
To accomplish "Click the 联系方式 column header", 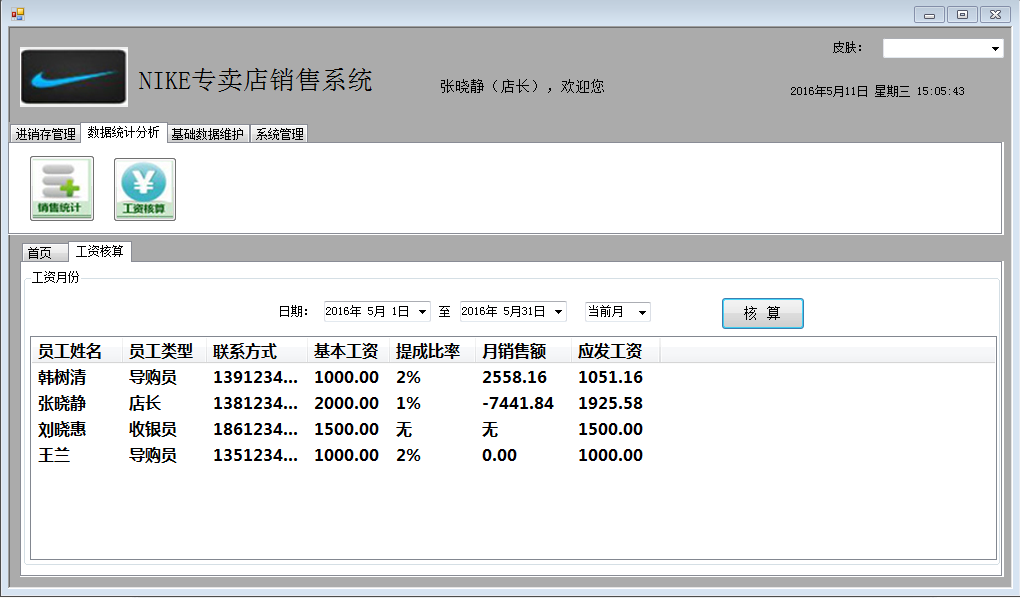I will pos(257,351).
